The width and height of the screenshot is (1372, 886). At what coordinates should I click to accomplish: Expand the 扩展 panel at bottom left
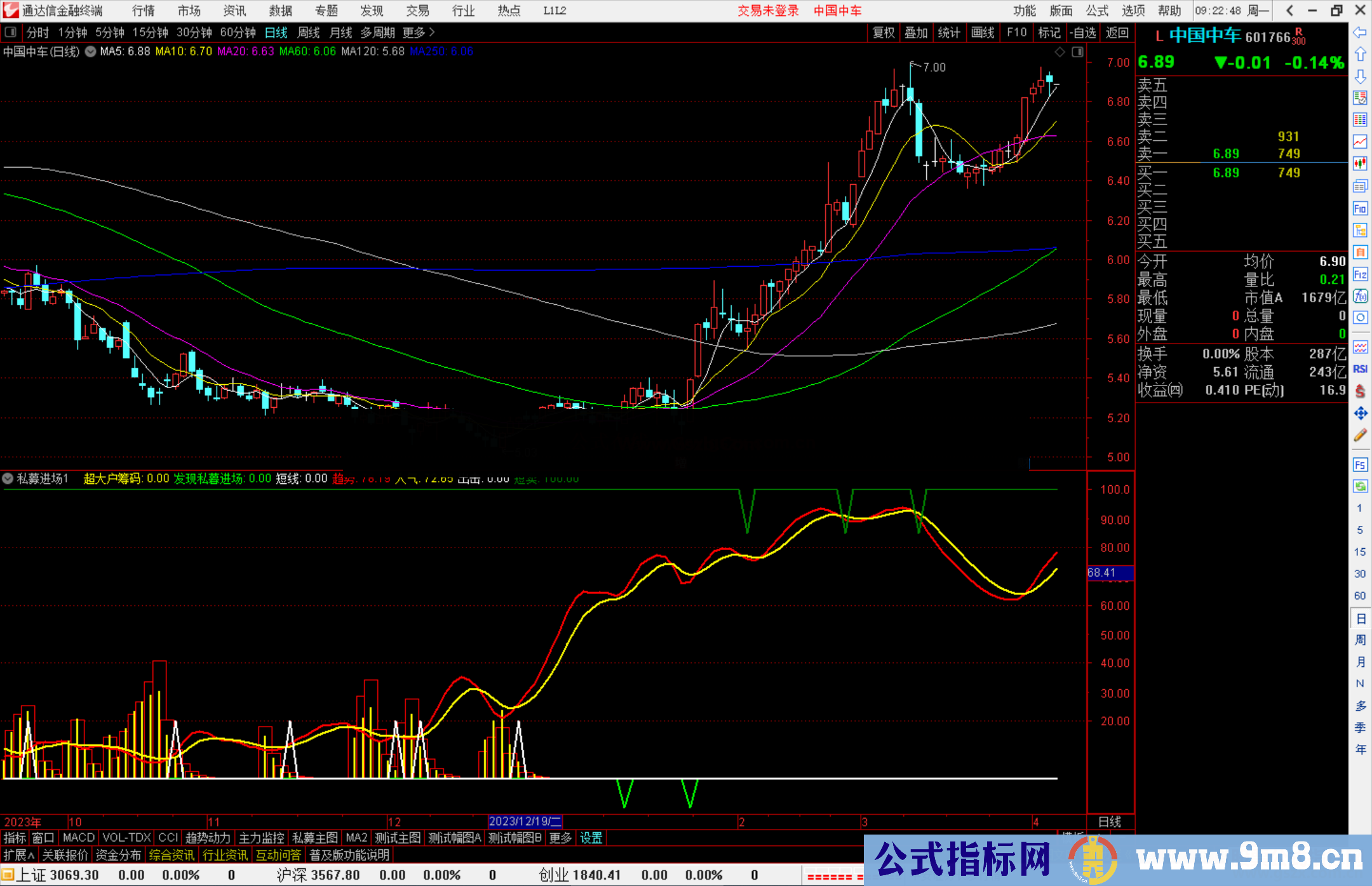tap(19, 855)
